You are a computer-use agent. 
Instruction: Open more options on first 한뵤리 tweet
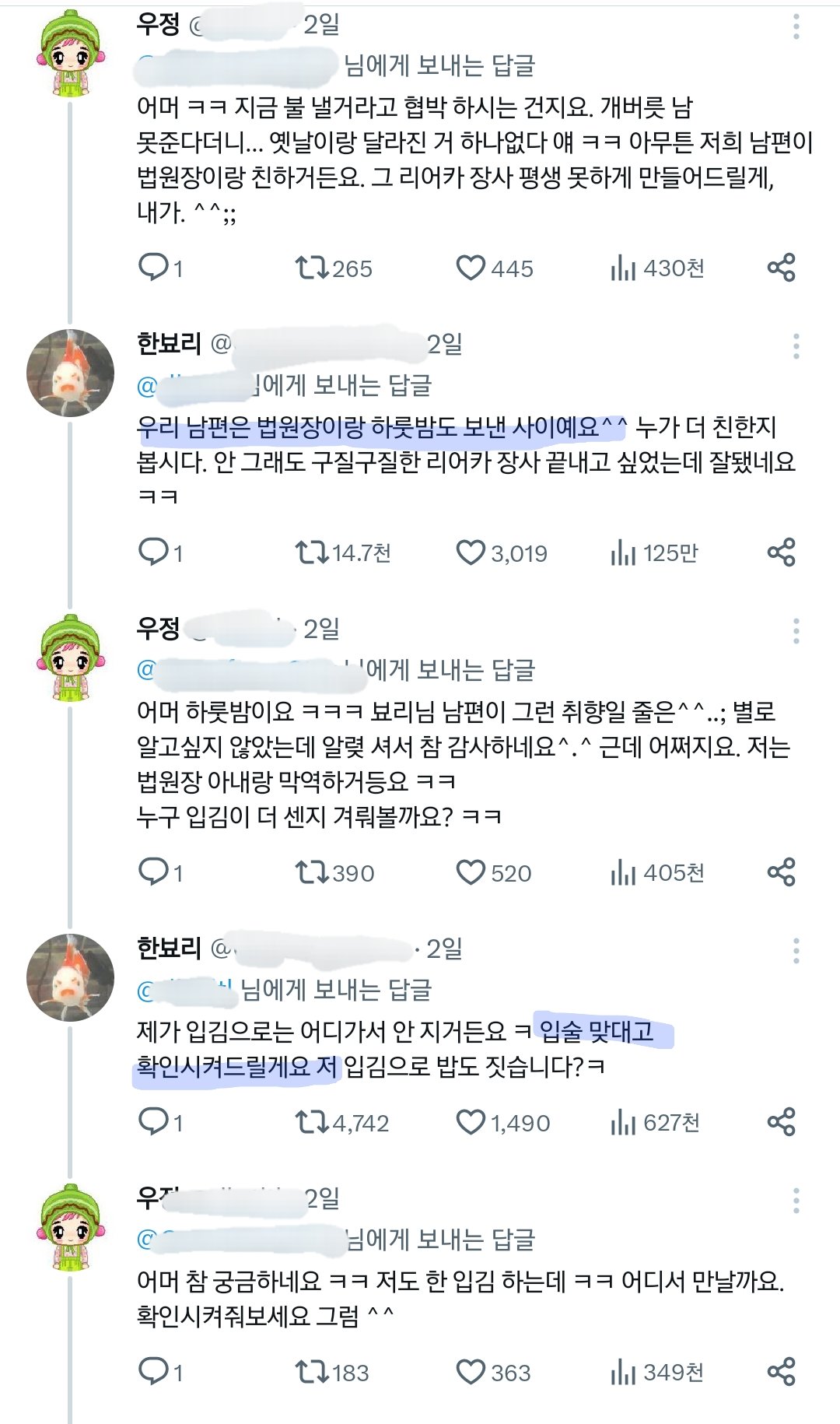(x=796, y=346)
